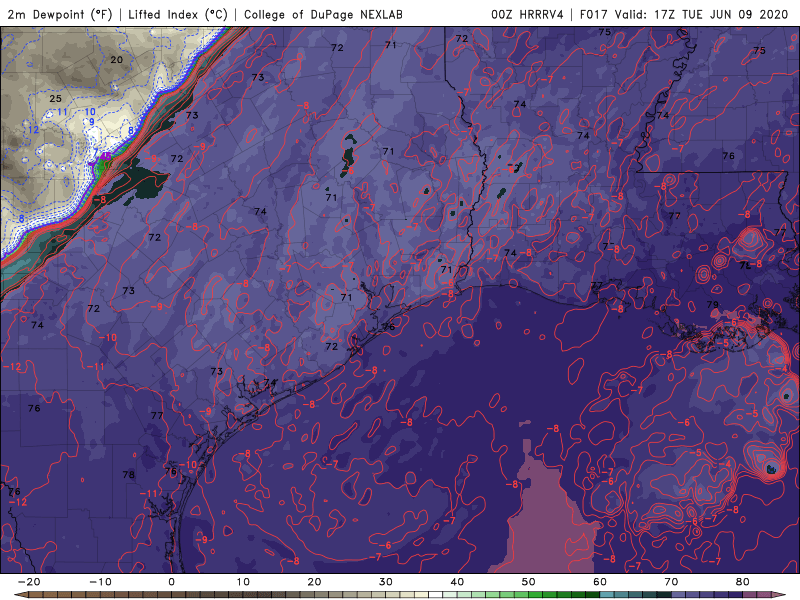This screenshot has height=600, width=800.
Task: Click the "2m Dewpoint (°F)" title text
Action: point(60,14)
